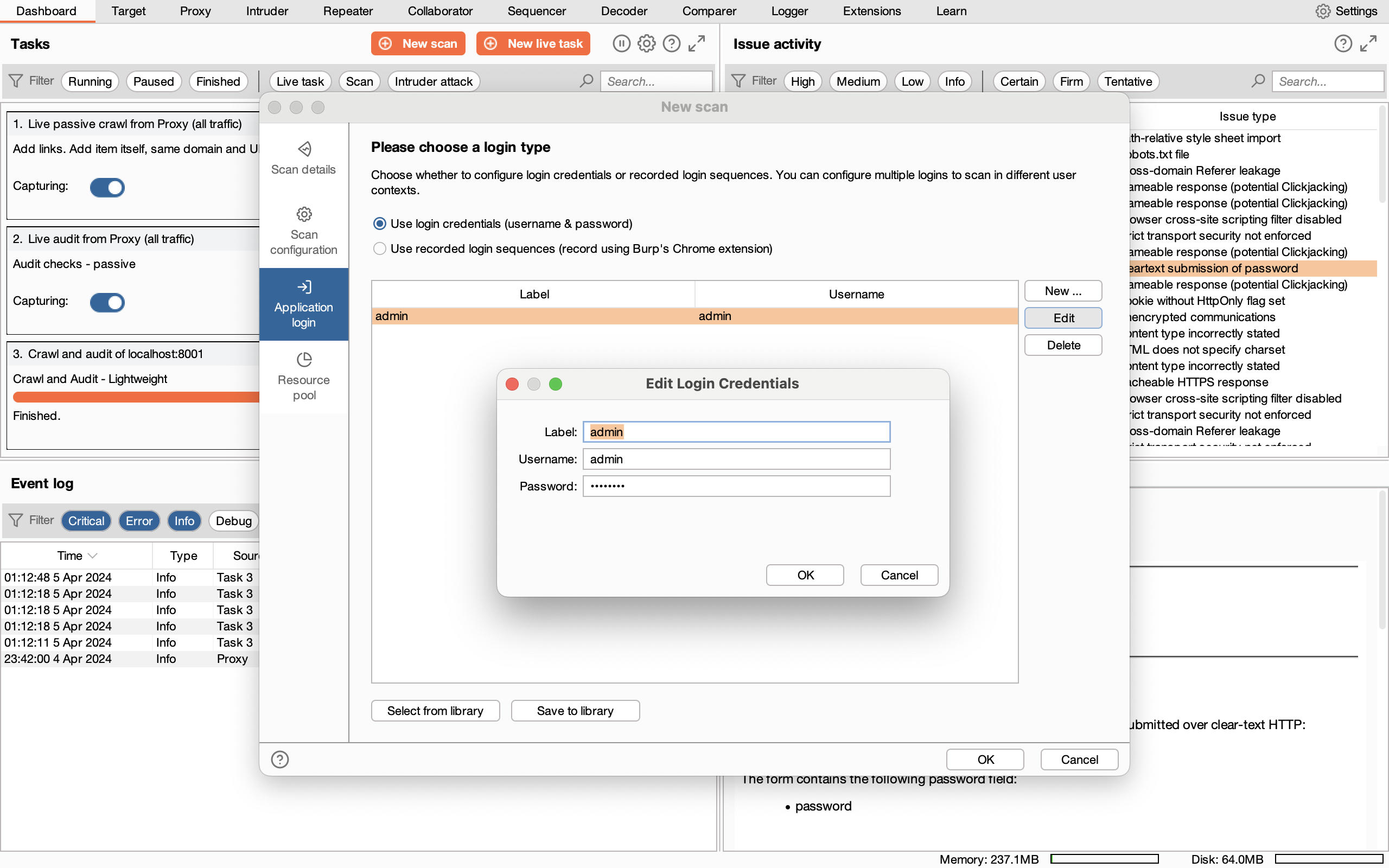The image size is (1389, 868).
Task: Open the Scan configuration gear icon
Action: (x=304, y=213)
